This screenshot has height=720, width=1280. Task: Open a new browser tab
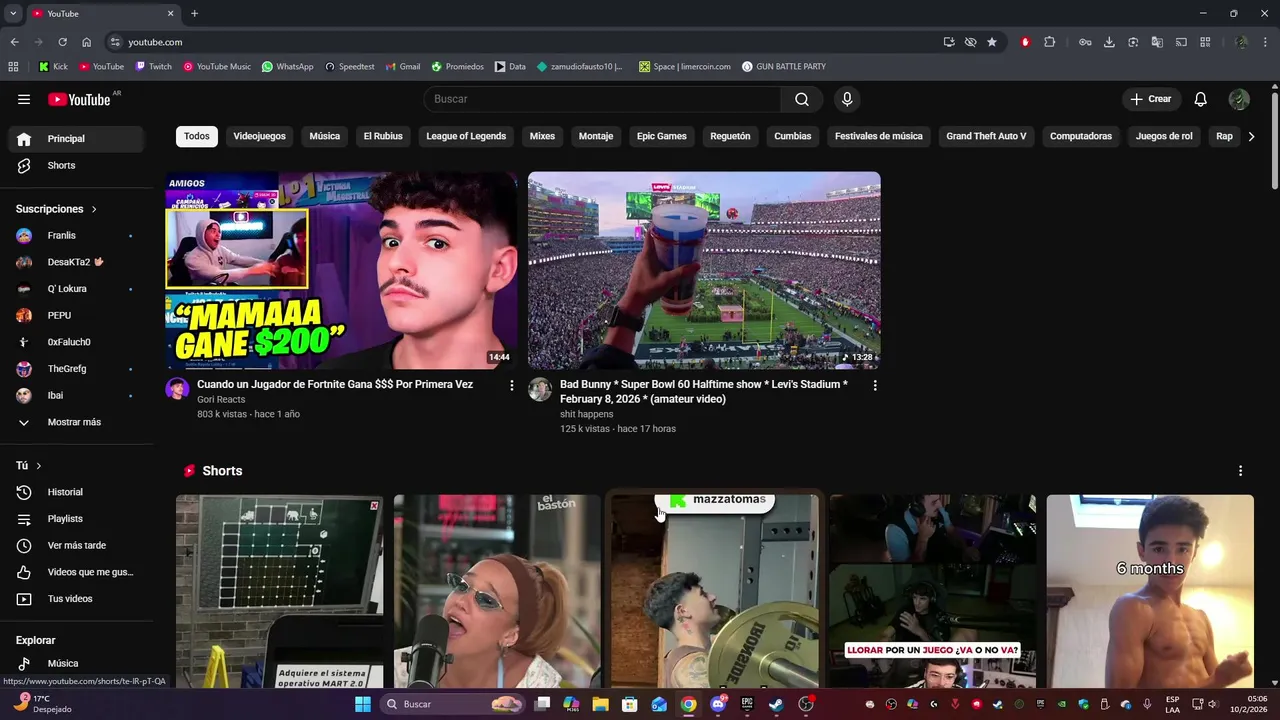pyautogui.click(x=194, y=13)
